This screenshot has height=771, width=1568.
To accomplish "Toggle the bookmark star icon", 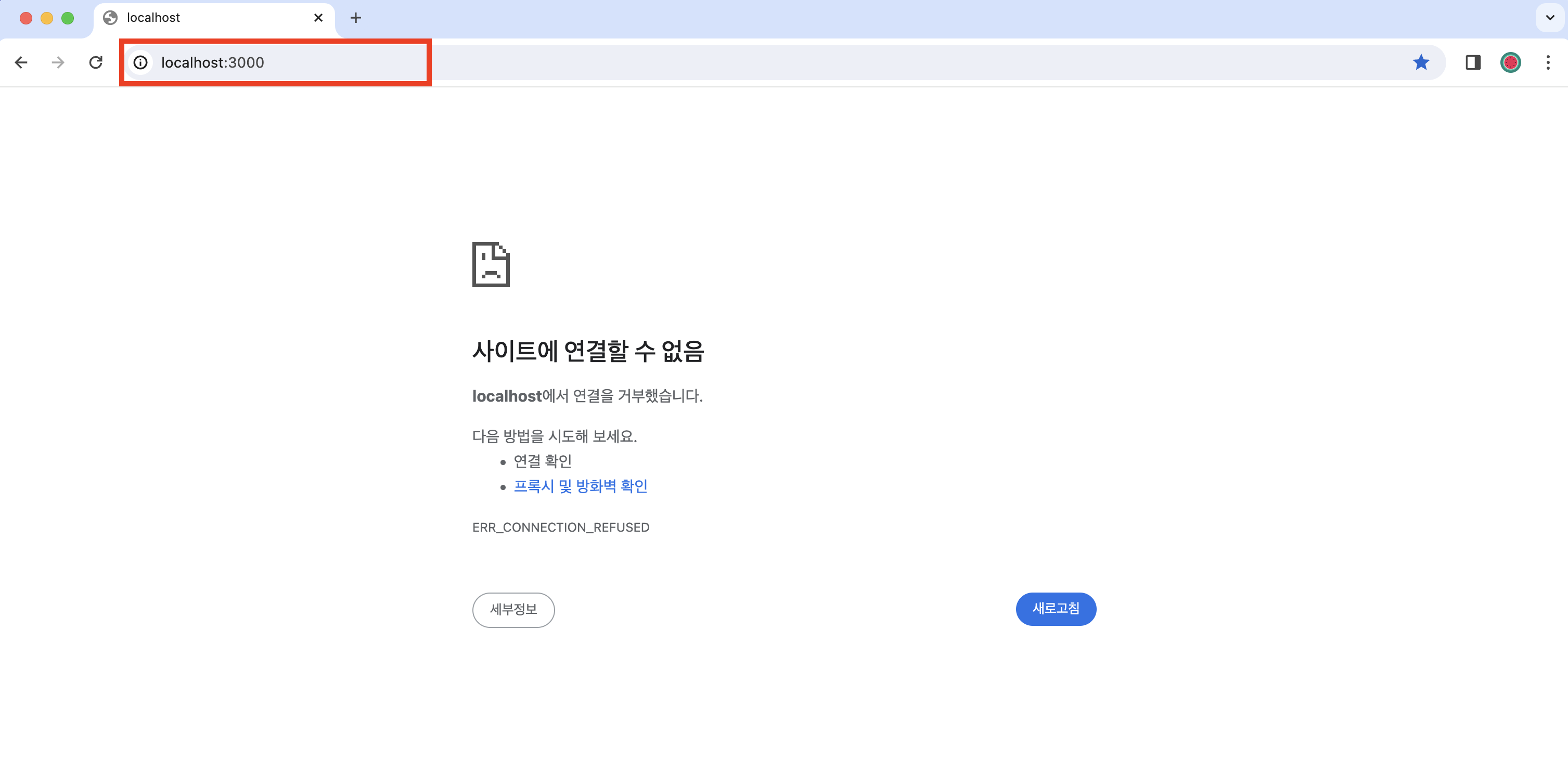I will click(1421, 62).
